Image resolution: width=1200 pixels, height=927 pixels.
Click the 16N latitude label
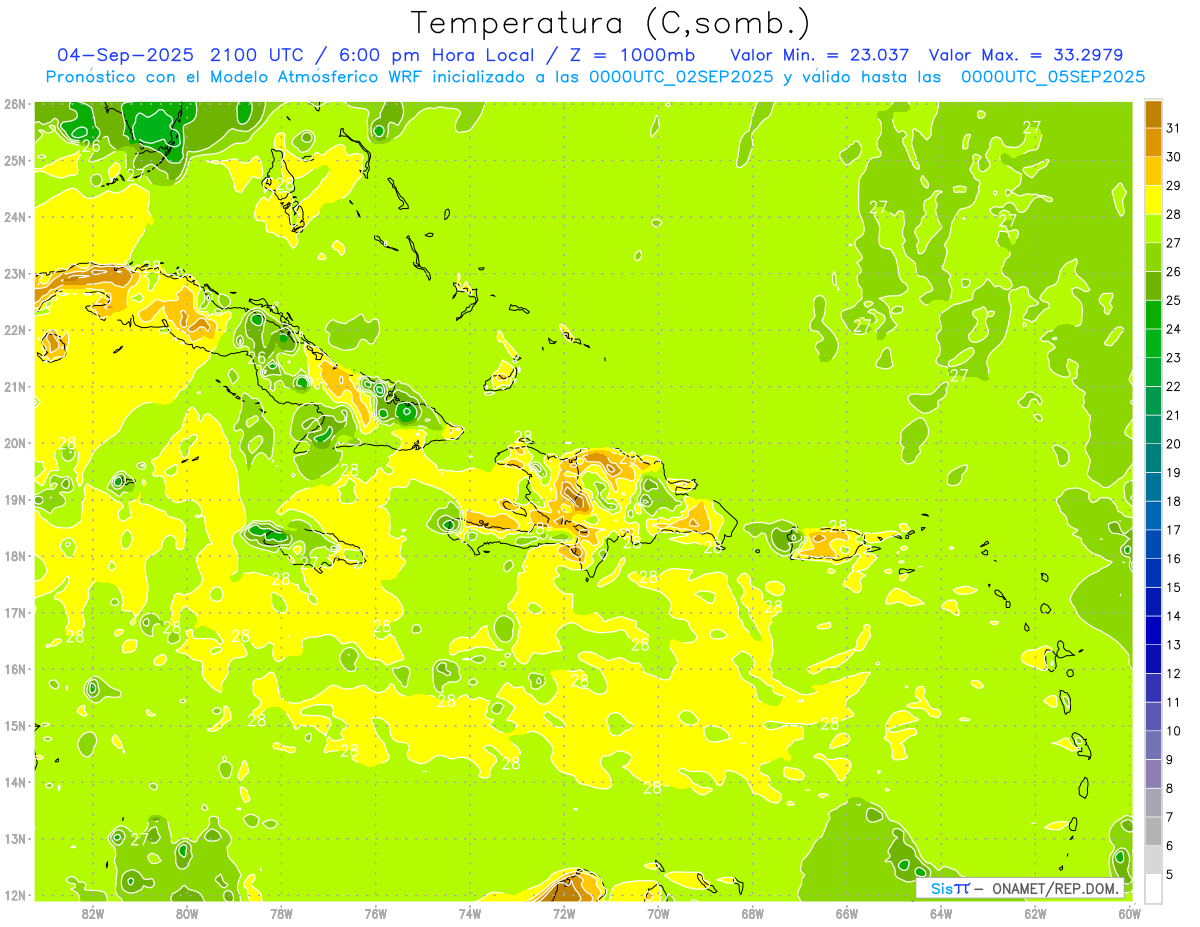pos(14,669)
